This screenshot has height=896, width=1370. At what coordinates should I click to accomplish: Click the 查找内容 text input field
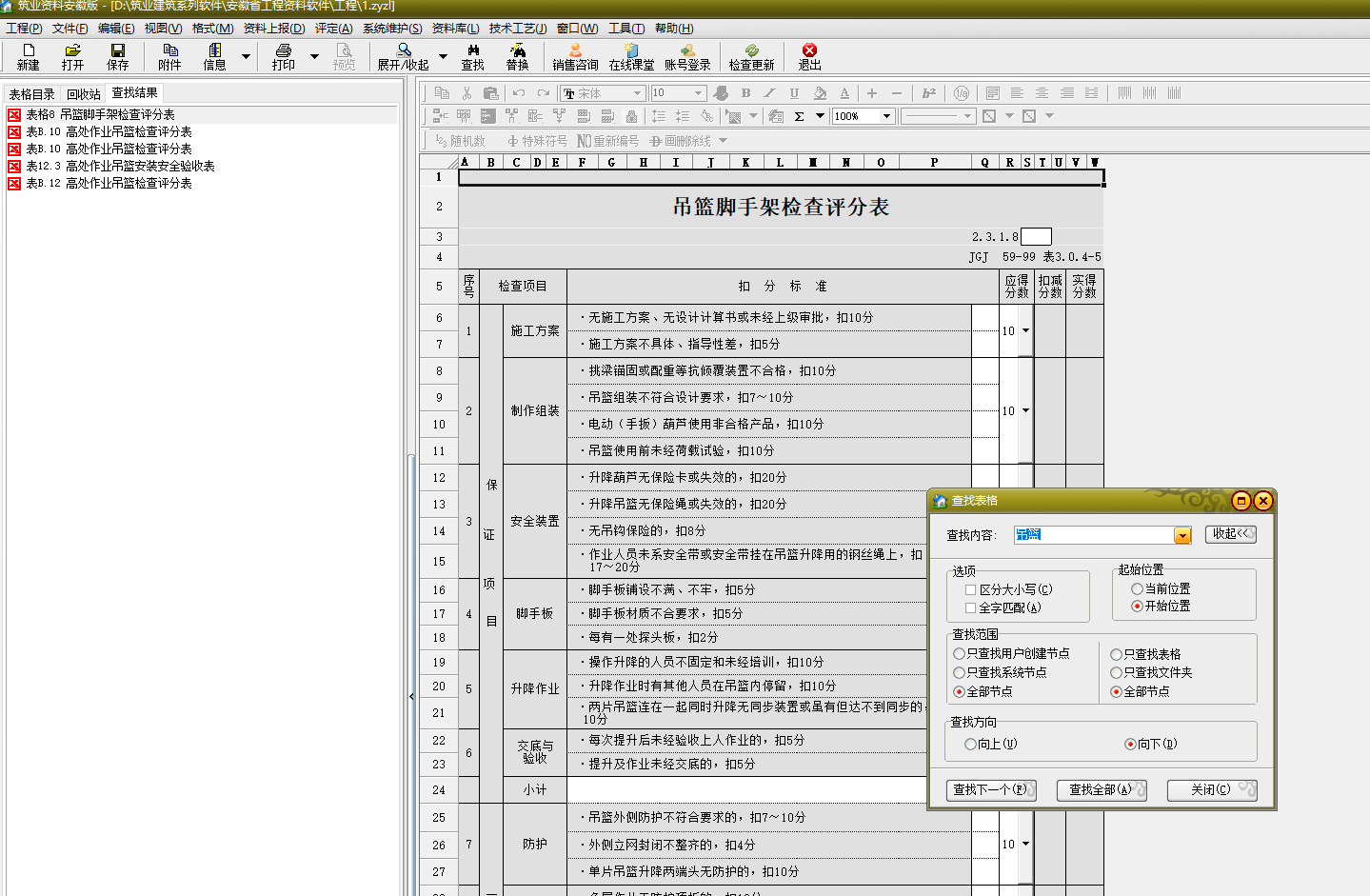1094,535
